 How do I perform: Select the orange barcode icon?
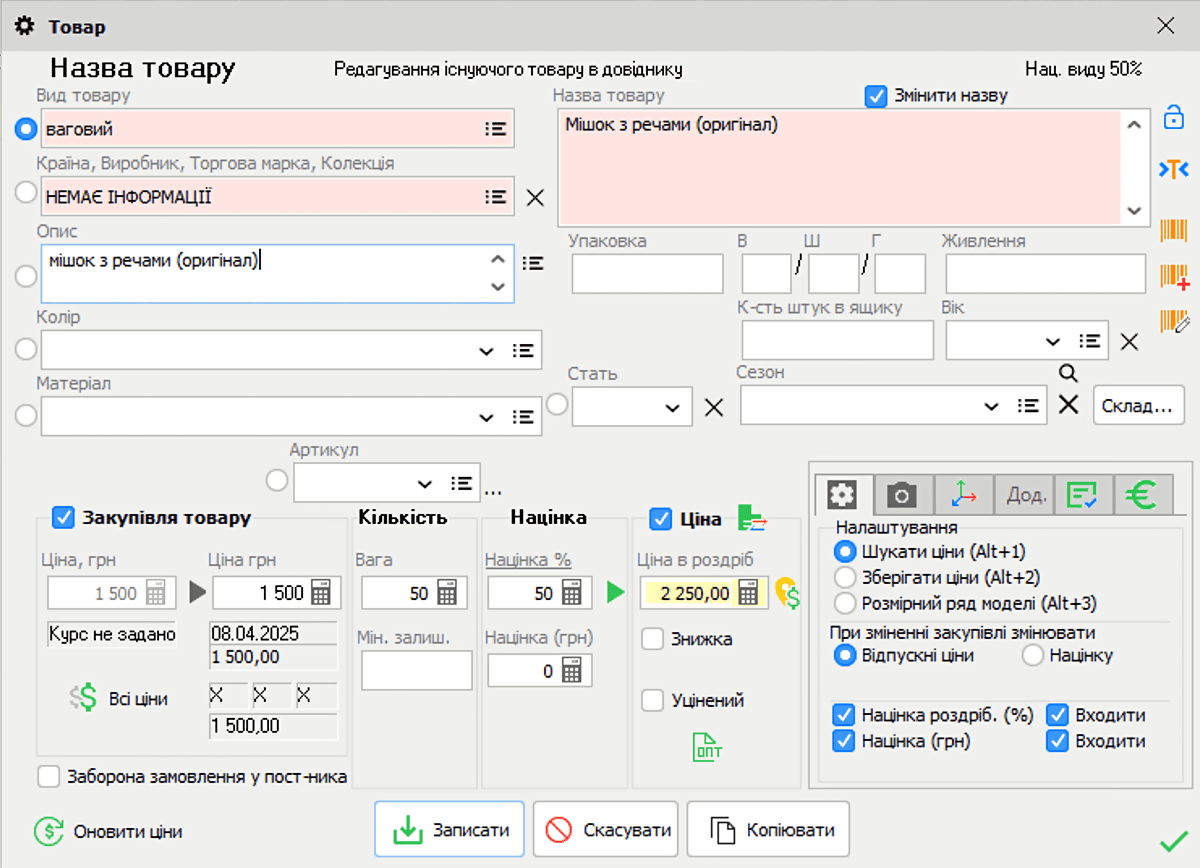pyautogui.click(x=1172, y=231)
